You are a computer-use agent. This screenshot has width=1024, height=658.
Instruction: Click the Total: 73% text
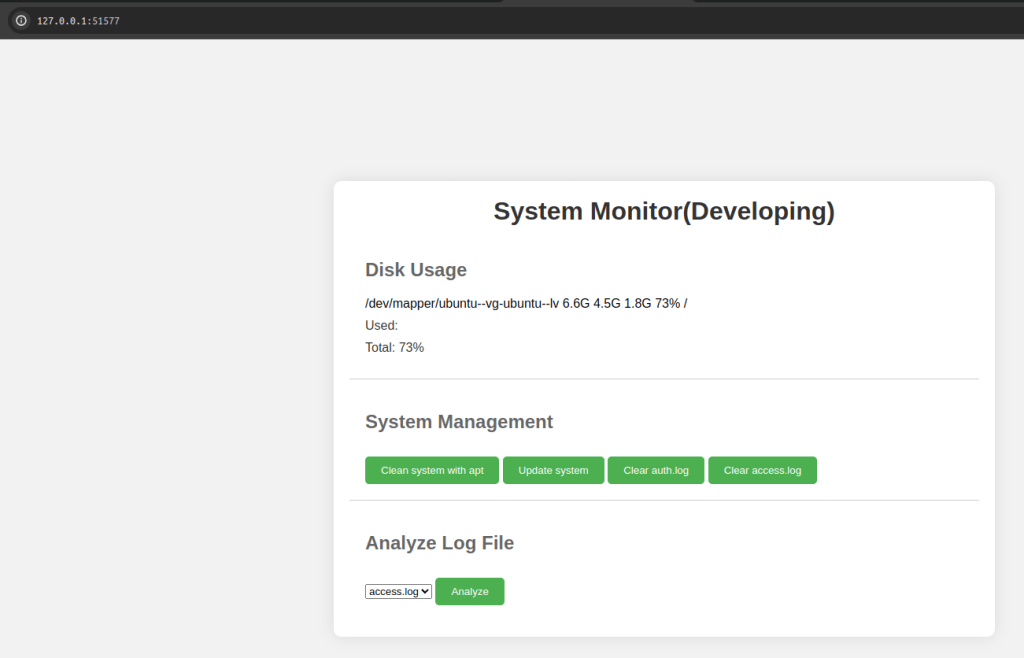tap(395, 347)
